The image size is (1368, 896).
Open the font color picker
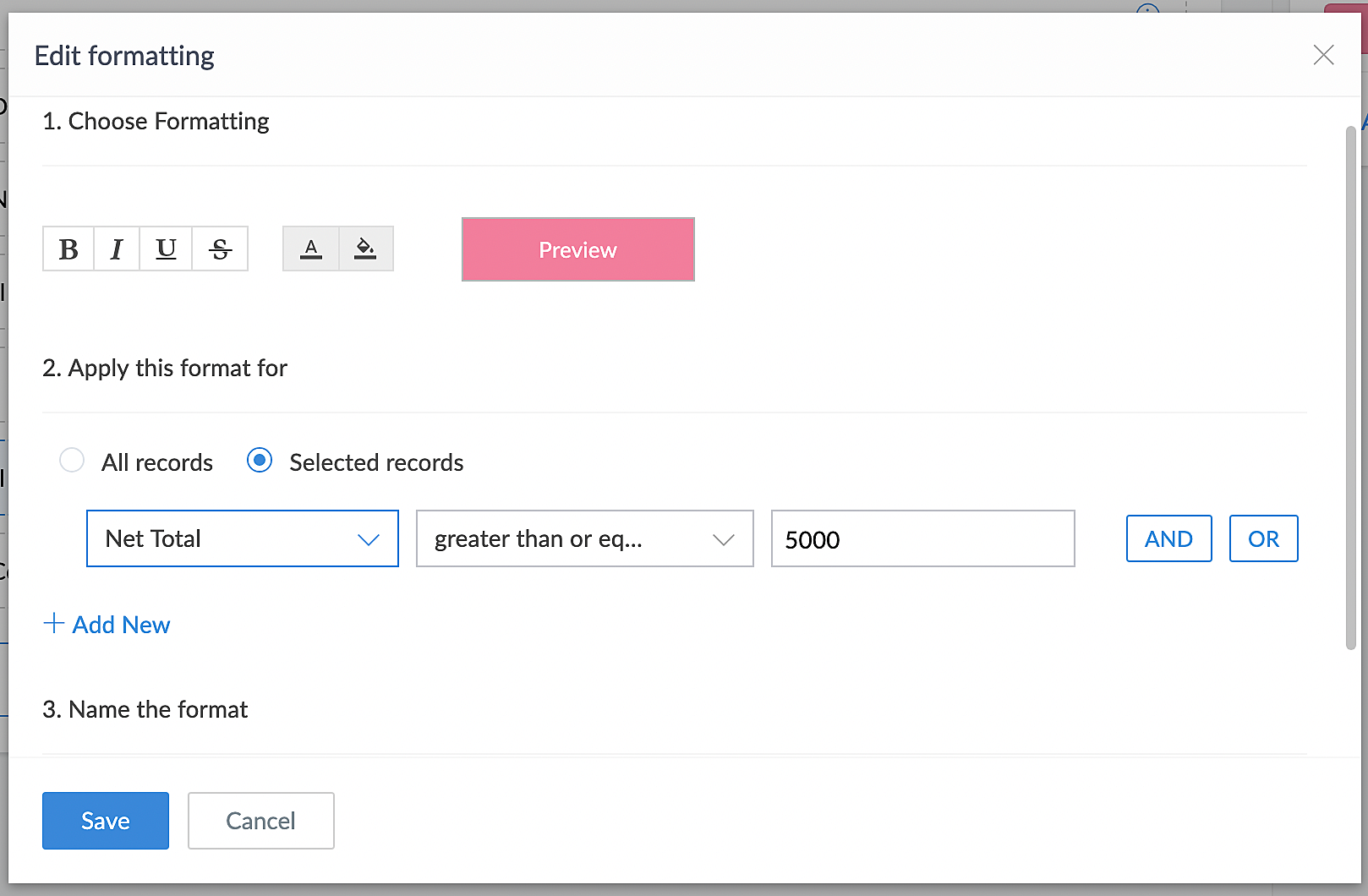(311, 249)
